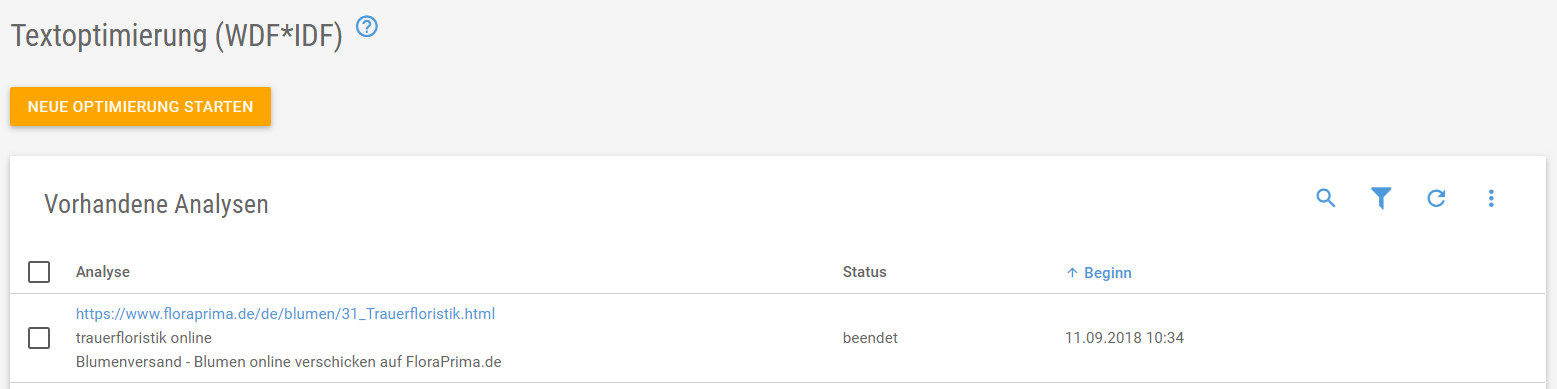Viewport: 1557px width, 389px height.
Task: Open the filter funnel for analyses
Action: tap(1381, 198)
